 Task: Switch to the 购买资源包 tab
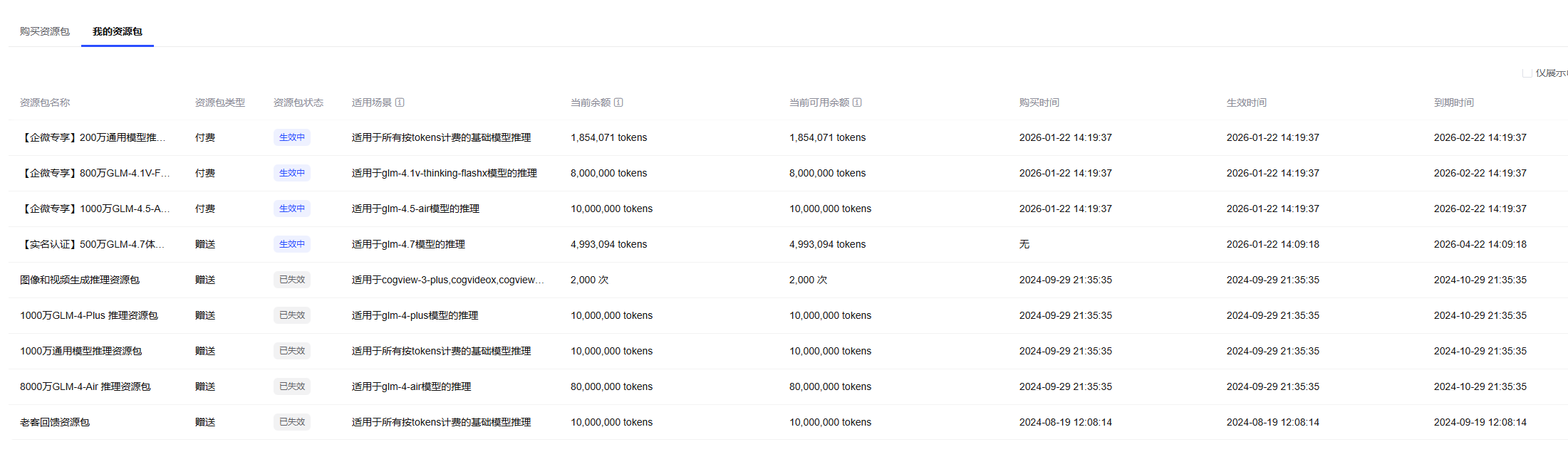pyautogui.click(x=45, y=31)
